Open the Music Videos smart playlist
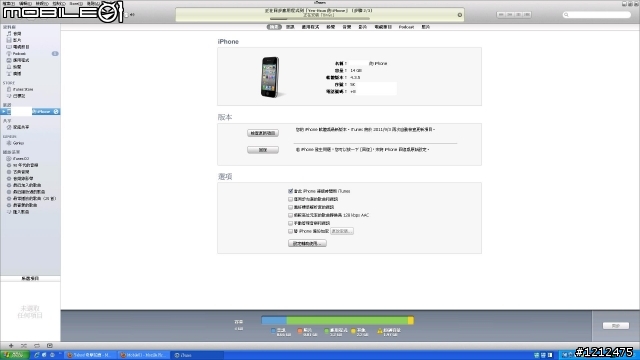Viewport: 640px width, 360px height. click(x=22, y=178)
